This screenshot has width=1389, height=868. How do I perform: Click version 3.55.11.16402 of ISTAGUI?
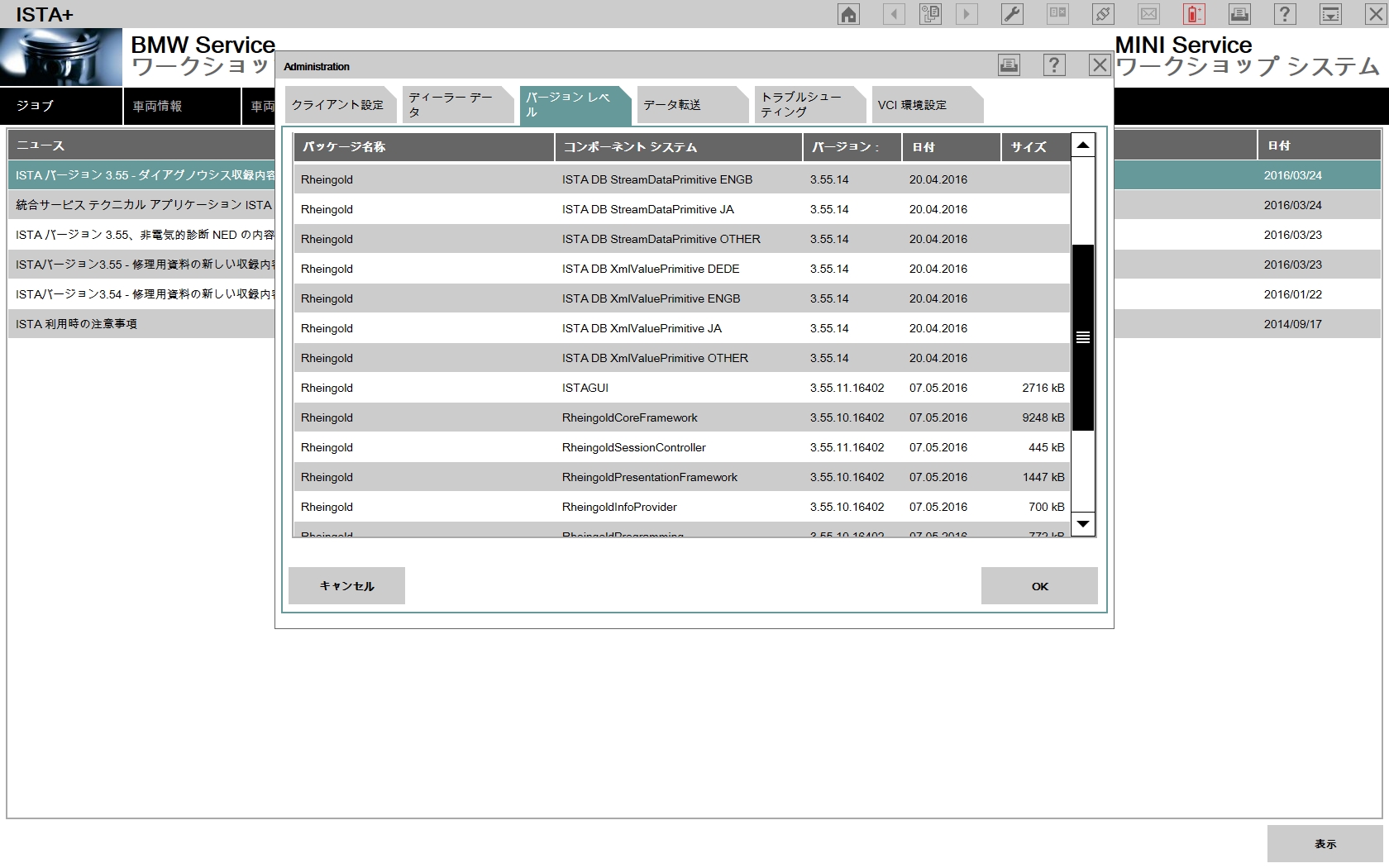(x=847, y=388)
